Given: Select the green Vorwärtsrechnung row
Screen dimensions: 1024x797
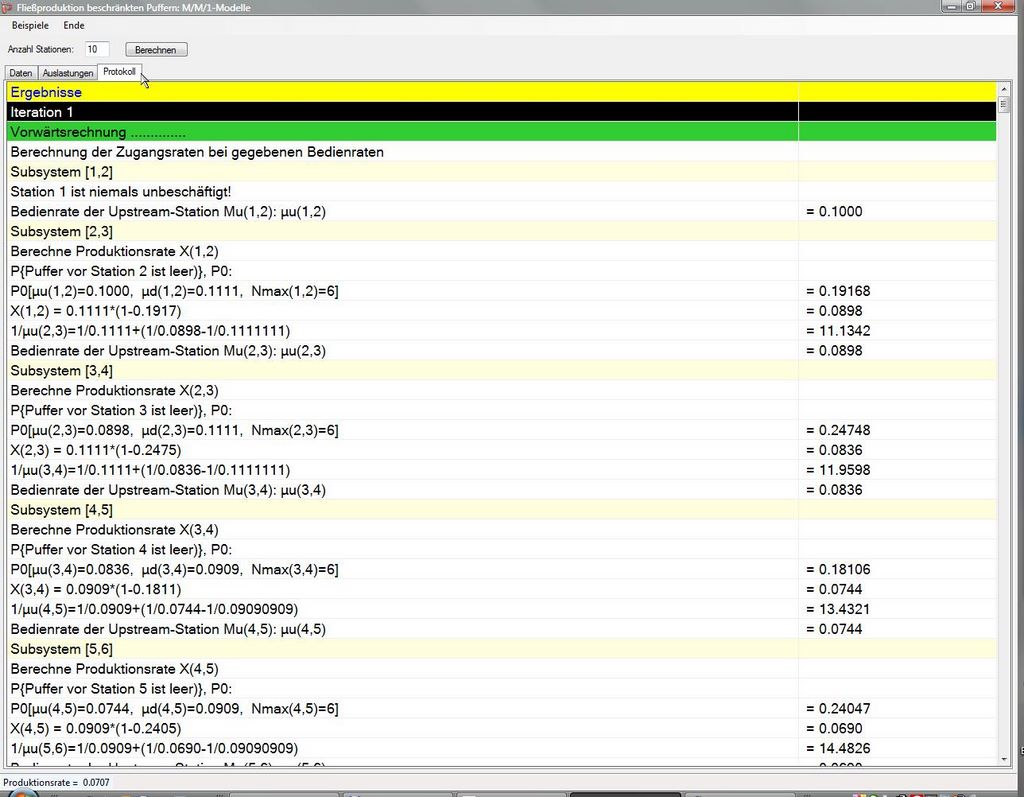Looking at the screenshot, I should (400, 132).
